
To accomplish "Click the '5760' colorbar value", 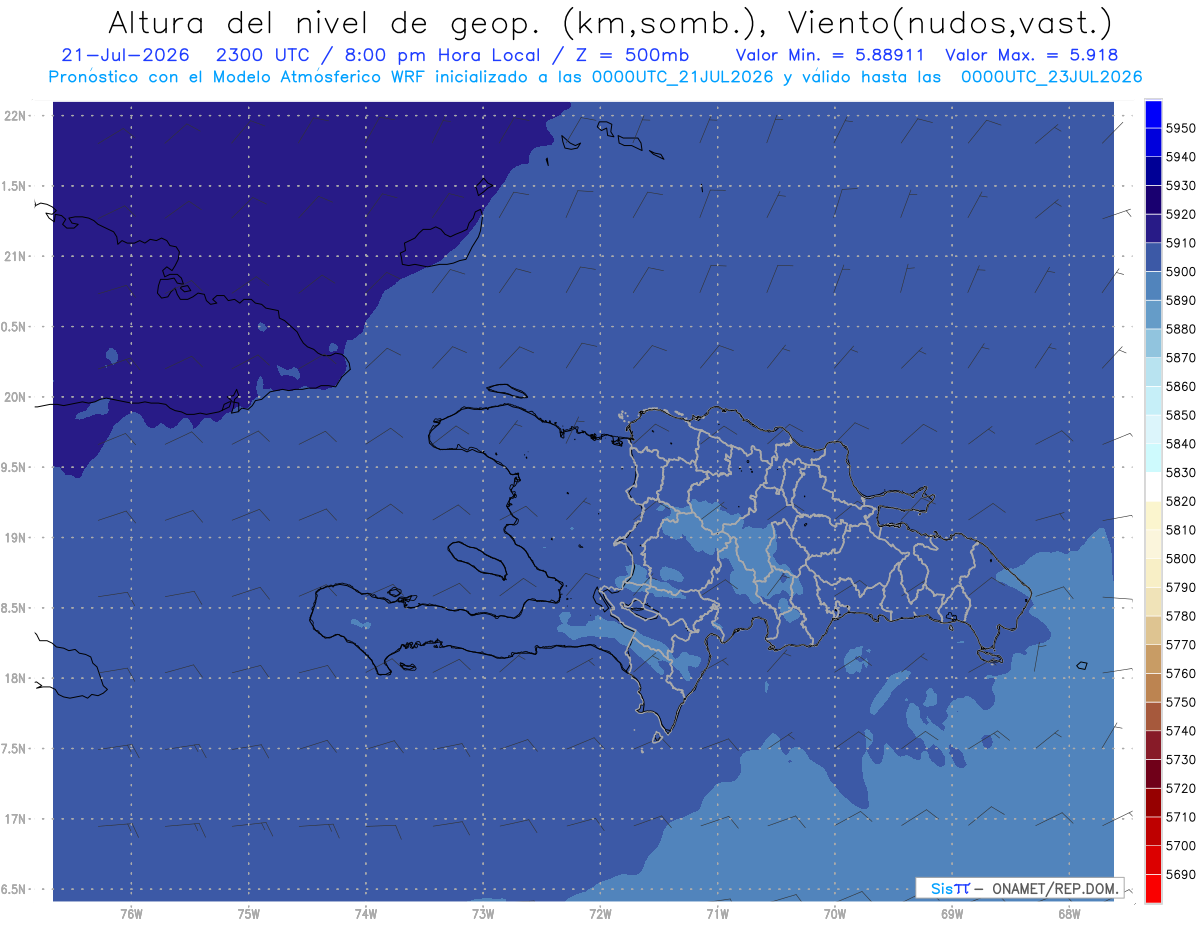I will [1180, 673].
